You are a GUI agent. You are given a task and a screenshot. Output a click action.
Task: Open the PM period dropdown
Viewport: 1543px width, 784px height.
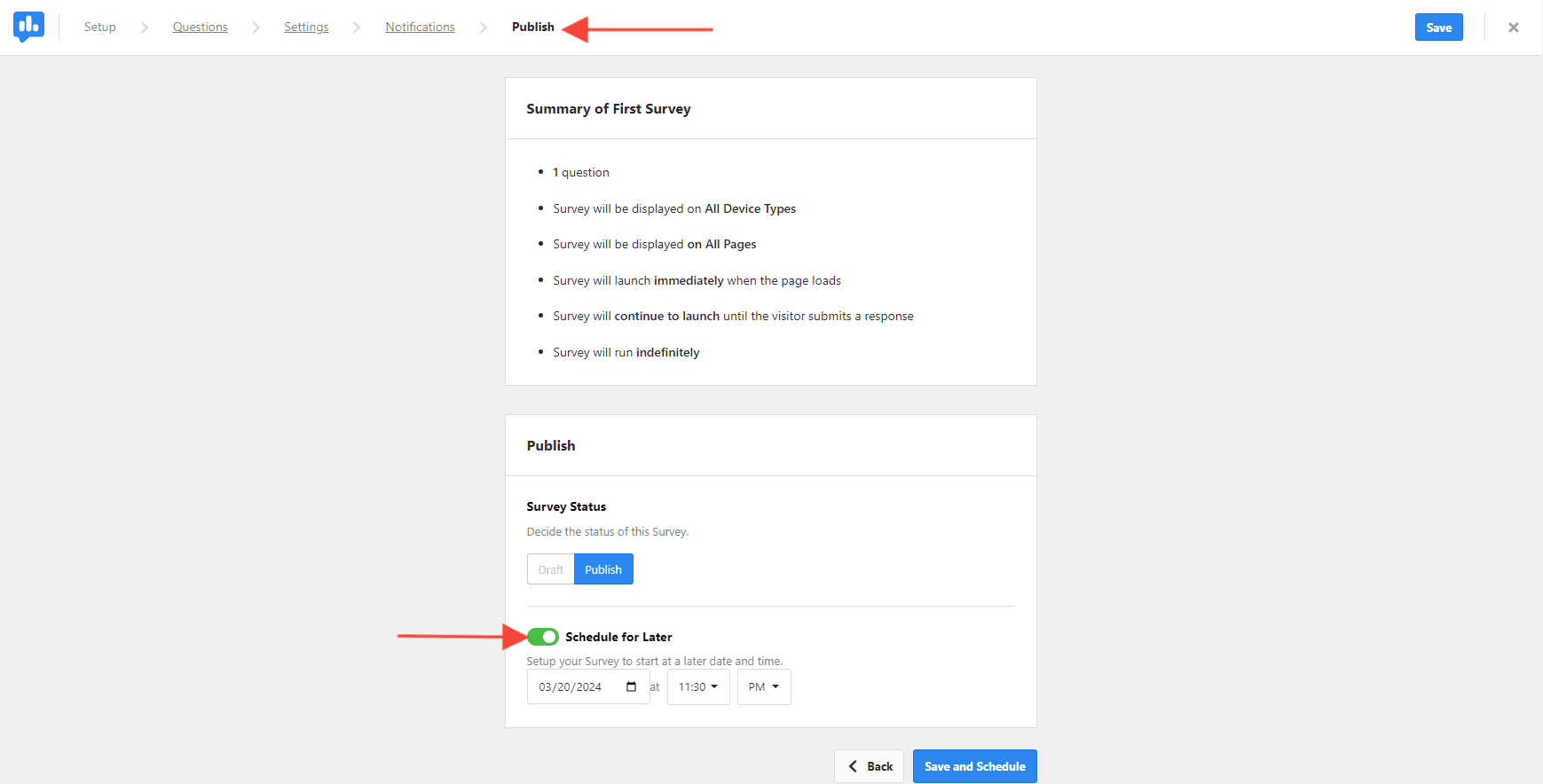[x=764, y=686]
